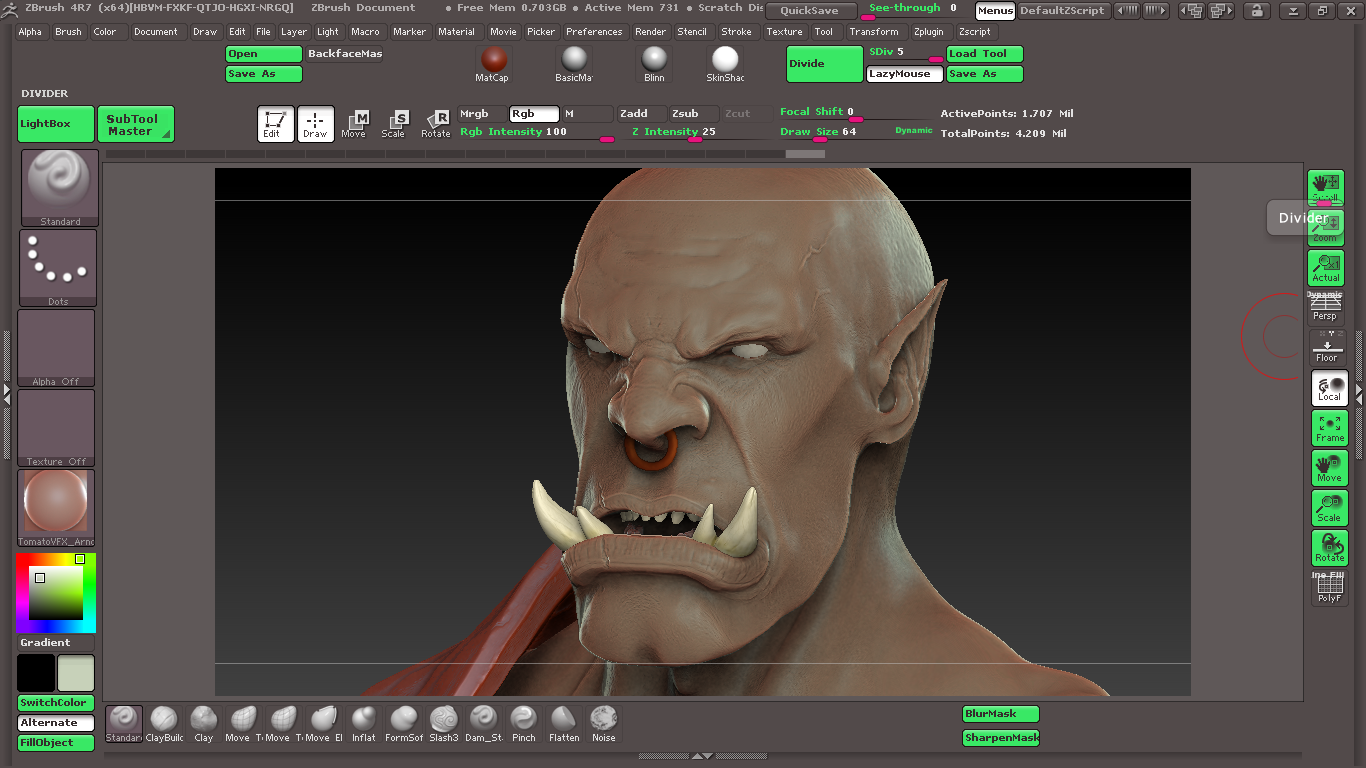
Task: Activate Scale mode in the top shelf
Action: point(394,124)
